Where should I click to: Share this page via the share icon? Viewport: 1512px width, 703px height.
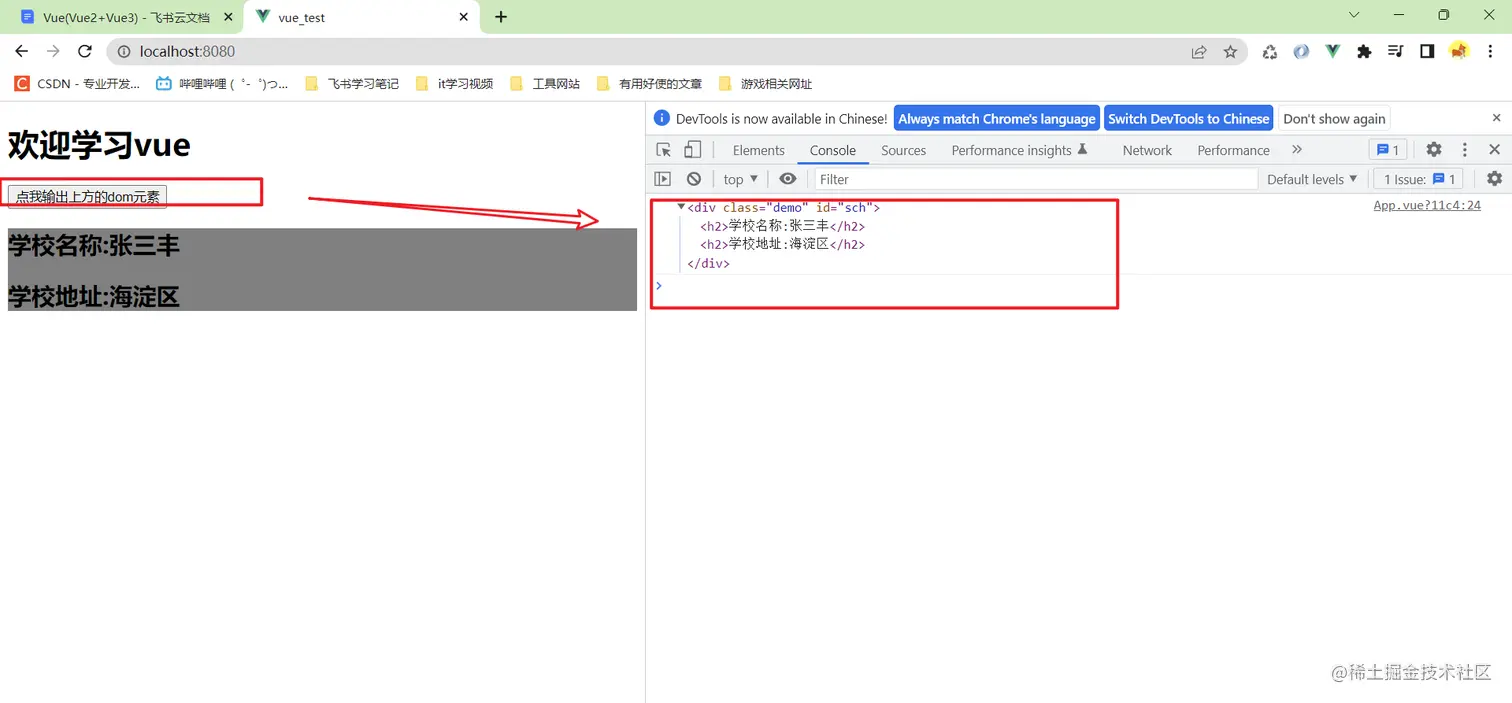pos(1199,52)
